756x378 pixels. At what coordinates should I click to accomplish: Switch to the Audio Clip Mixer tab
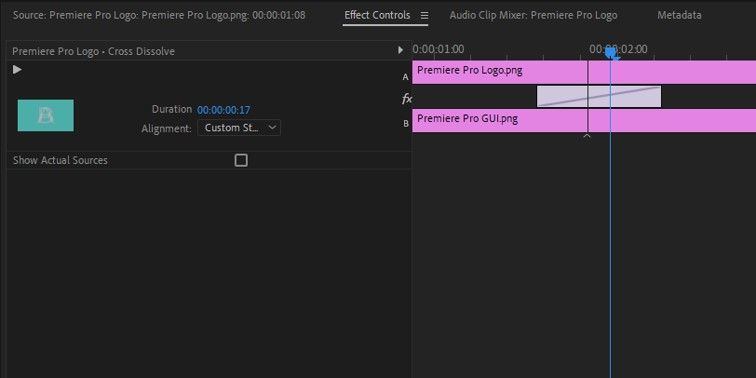point(533,15)
